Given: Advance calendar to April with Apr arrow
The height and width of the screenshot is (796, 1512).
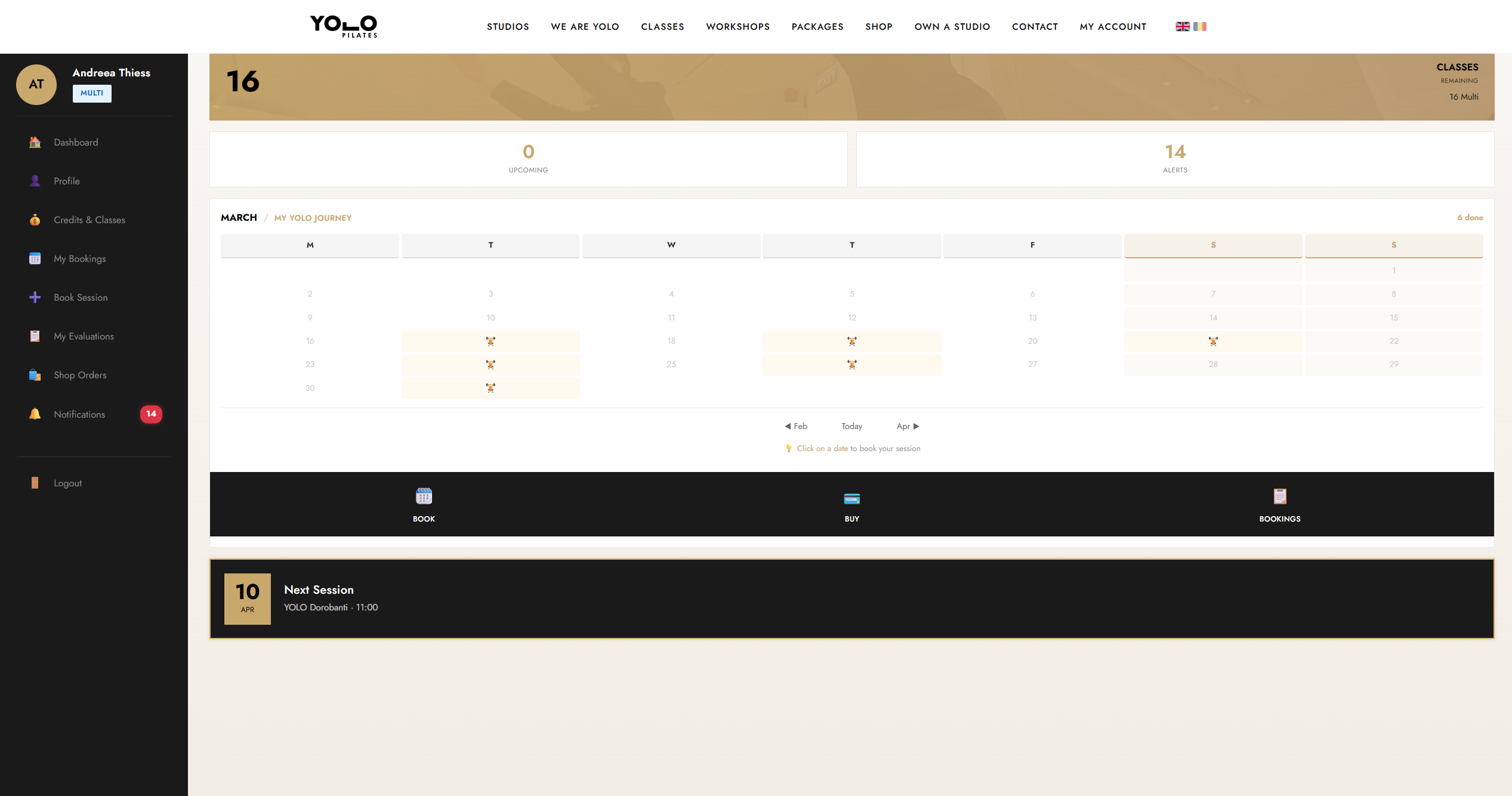Looking at the screenshot, I should (906, 426).
